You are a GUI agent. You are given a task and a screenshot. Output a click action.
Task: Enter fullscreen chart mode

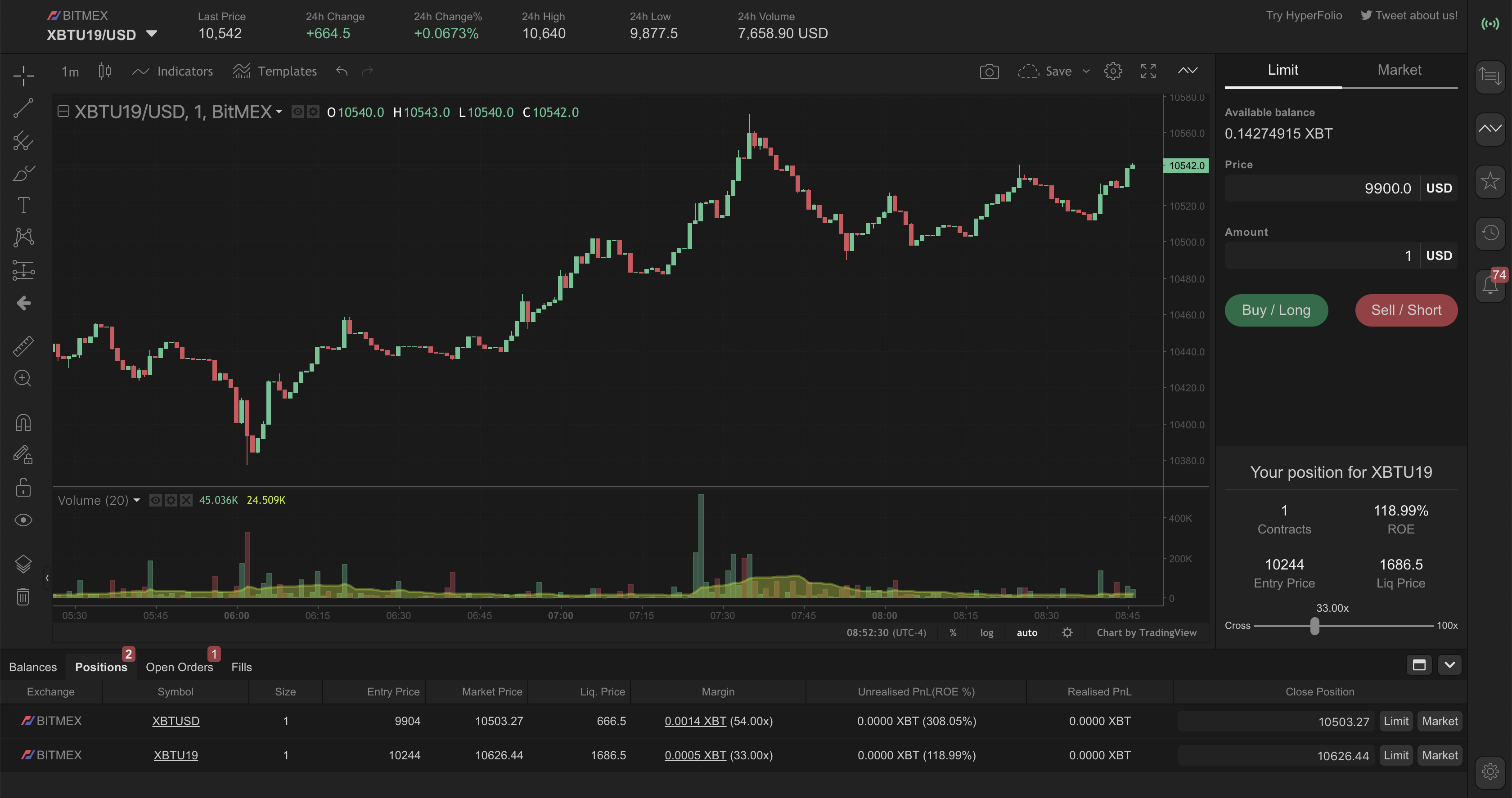1148,72
